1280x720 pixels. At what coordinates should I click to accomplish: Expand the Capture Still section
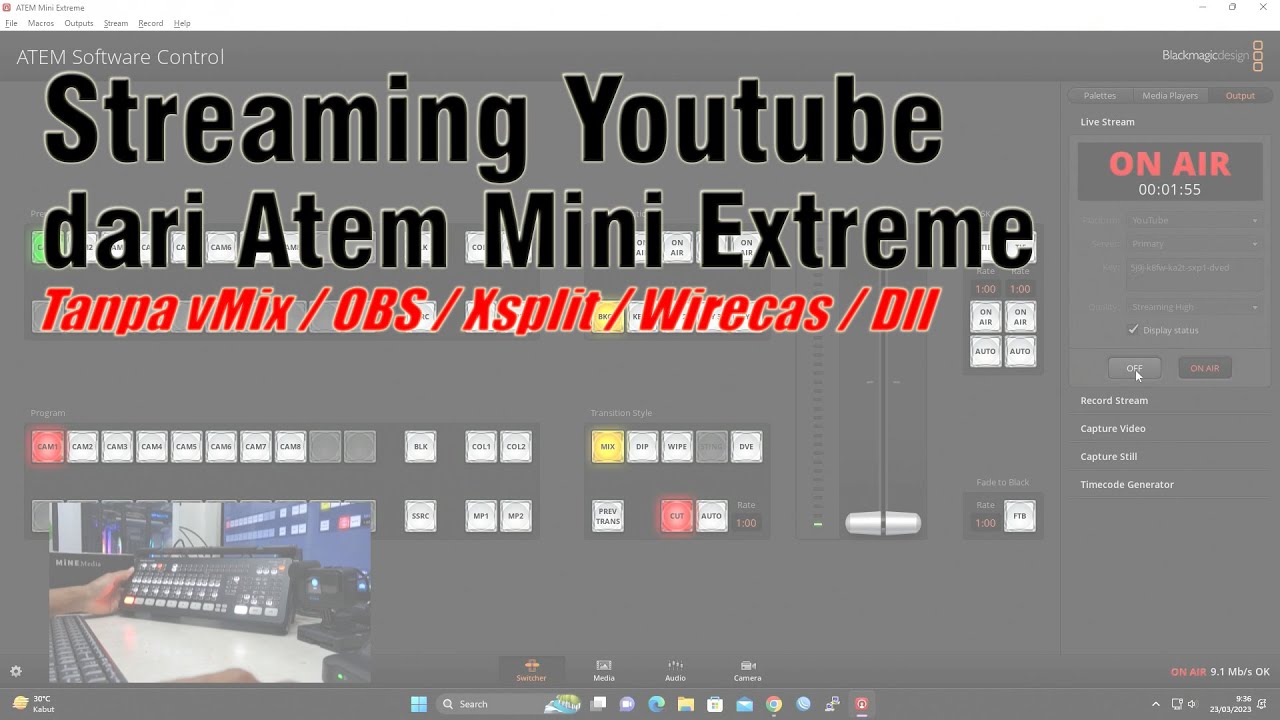(1108, 457)
